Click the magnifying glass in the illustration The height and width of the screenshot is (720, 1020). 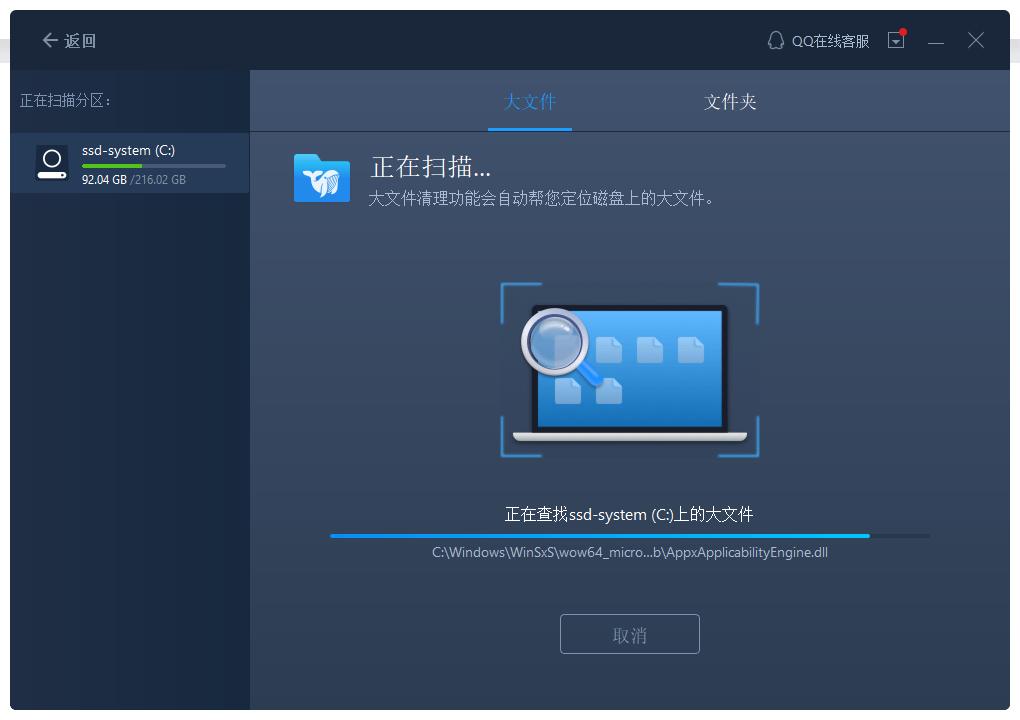coord(554,342)
